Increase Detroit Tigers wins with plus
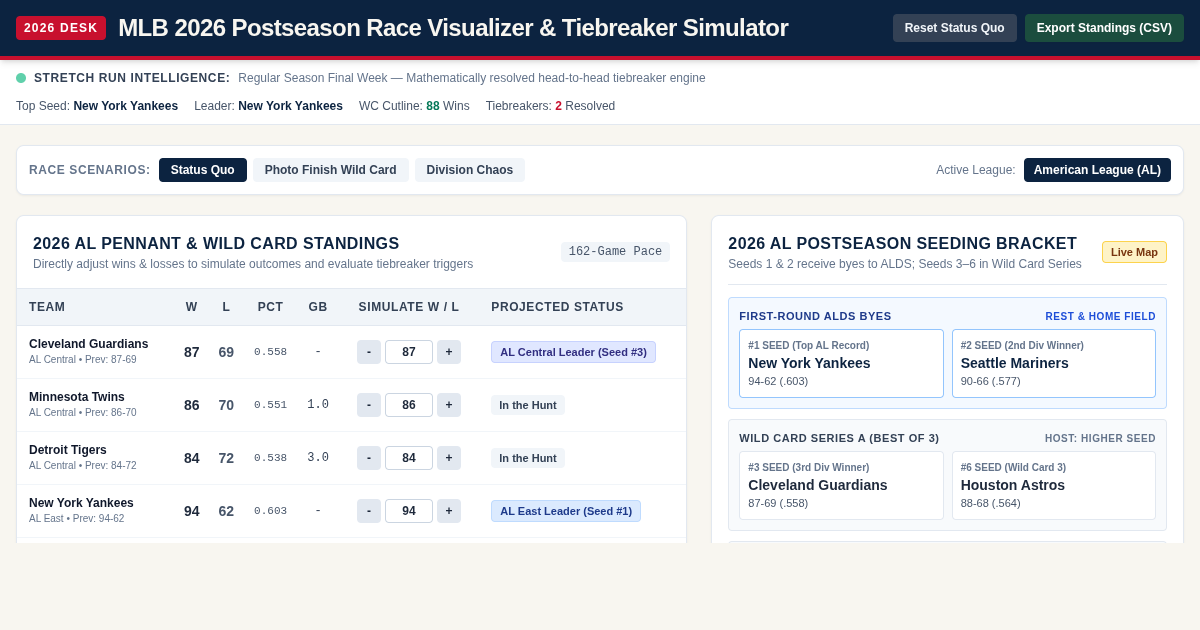This screenshot has width=1200, height=630. (x=449, y=458)
